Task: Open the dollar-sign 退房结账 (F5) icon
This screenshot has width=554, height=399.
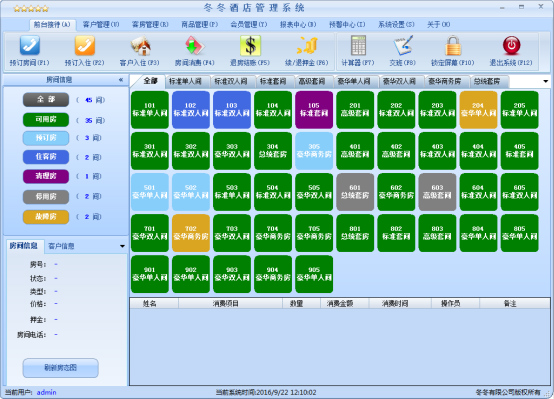Action: pyautogui.click(x=250, y=46)
